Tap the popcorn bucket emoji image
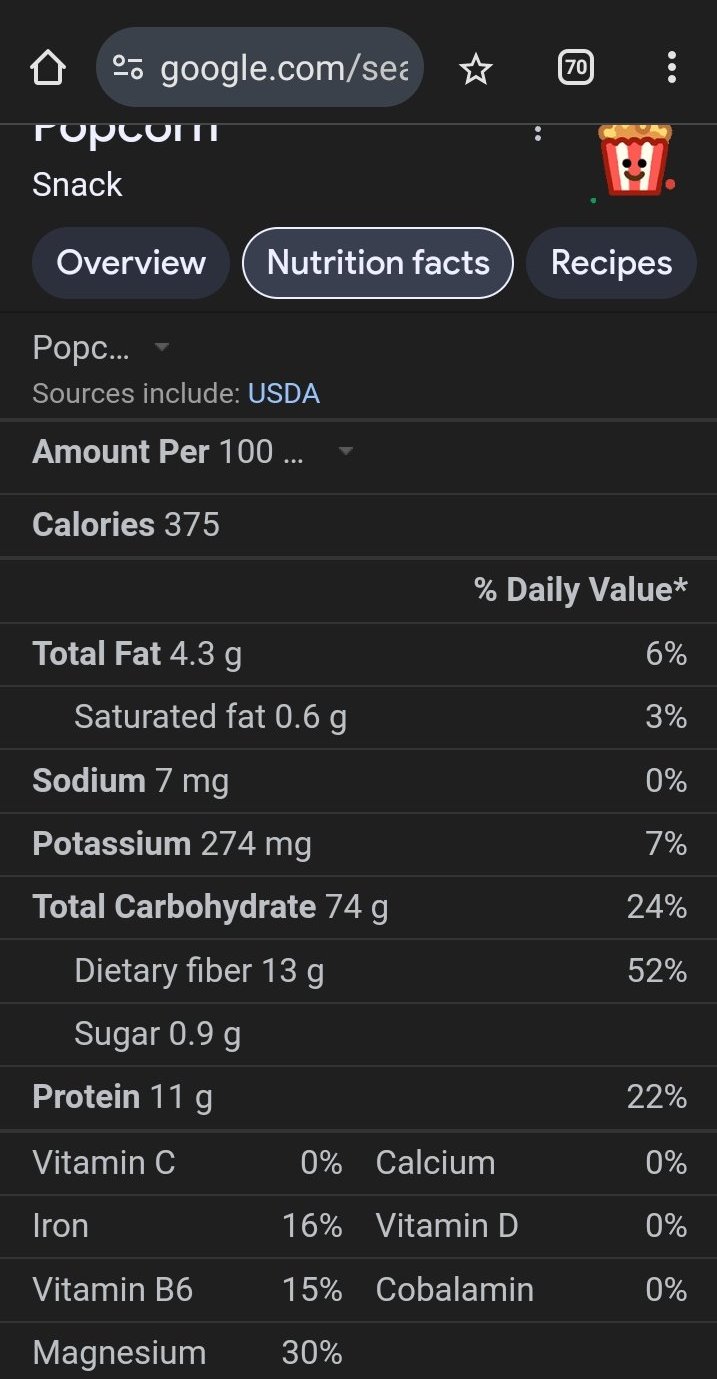Screen dimensions: 717x1379 point(634,160)
